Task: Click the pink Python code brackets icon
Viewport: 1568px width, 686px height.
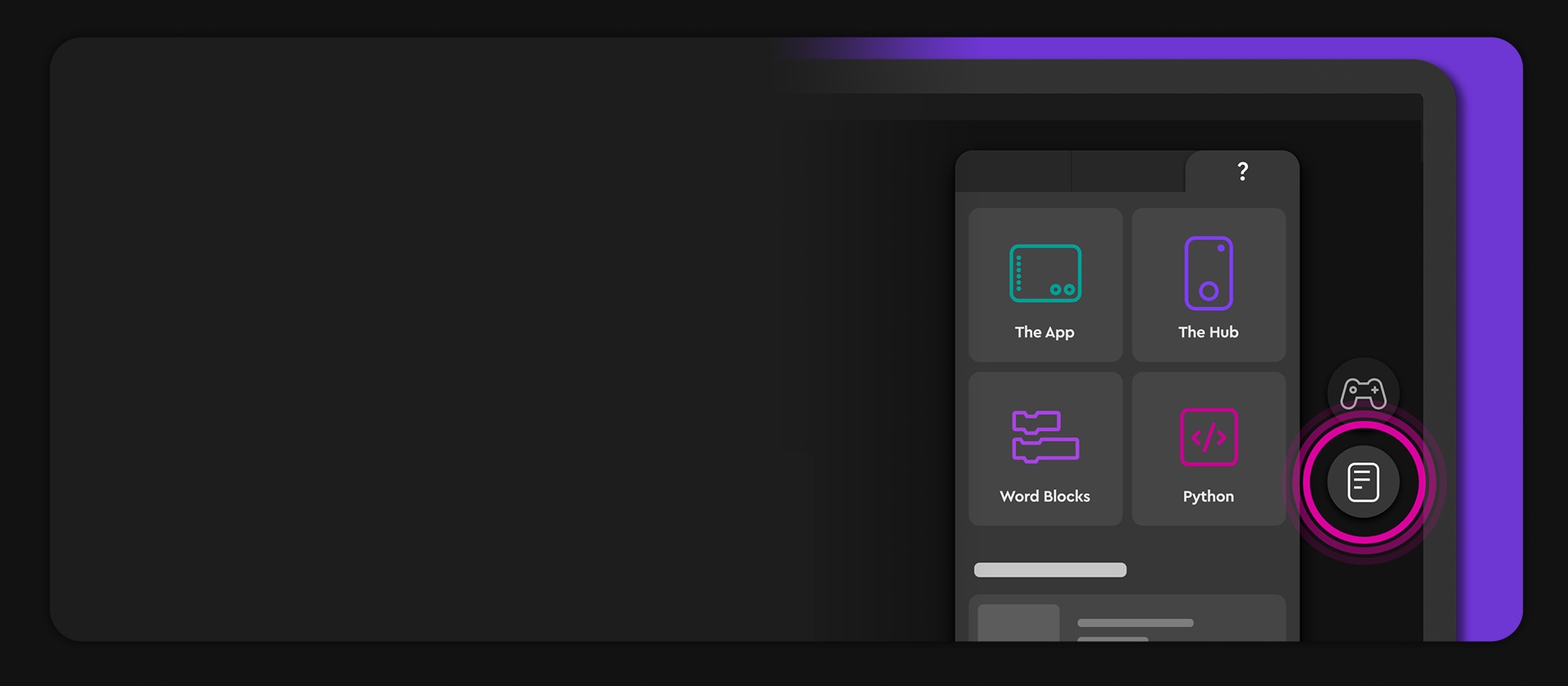Action: pyautogui.click(x=1209, y=437)
